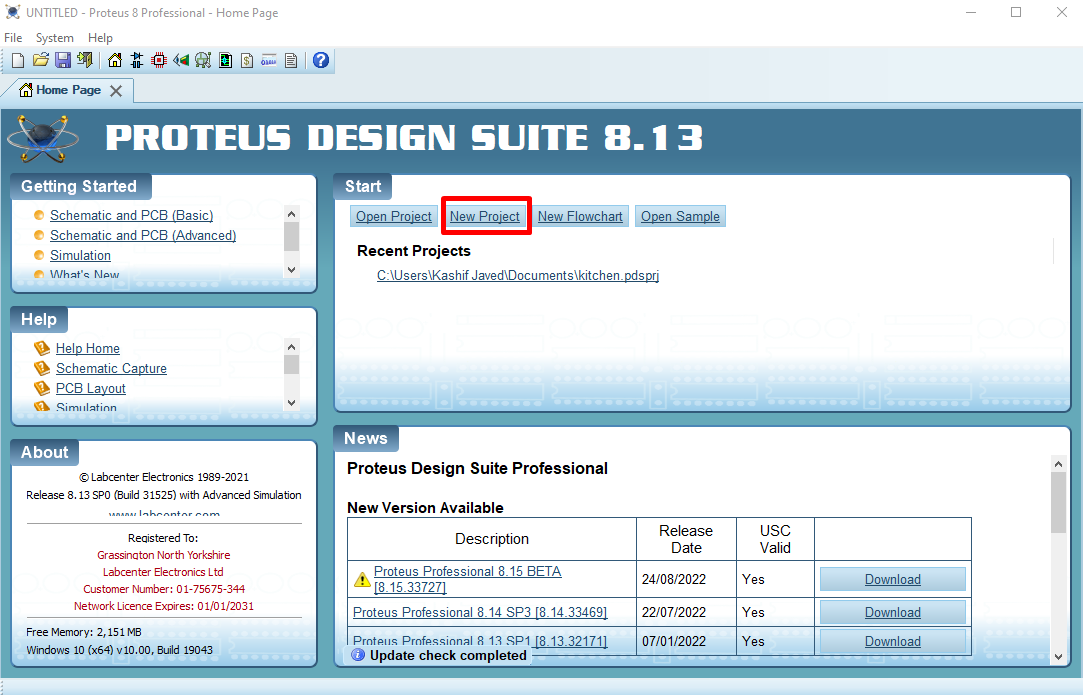The image size is (1083, 695).
Task: Click the blue Help question mark icon
Action: (x=320, y=60)
